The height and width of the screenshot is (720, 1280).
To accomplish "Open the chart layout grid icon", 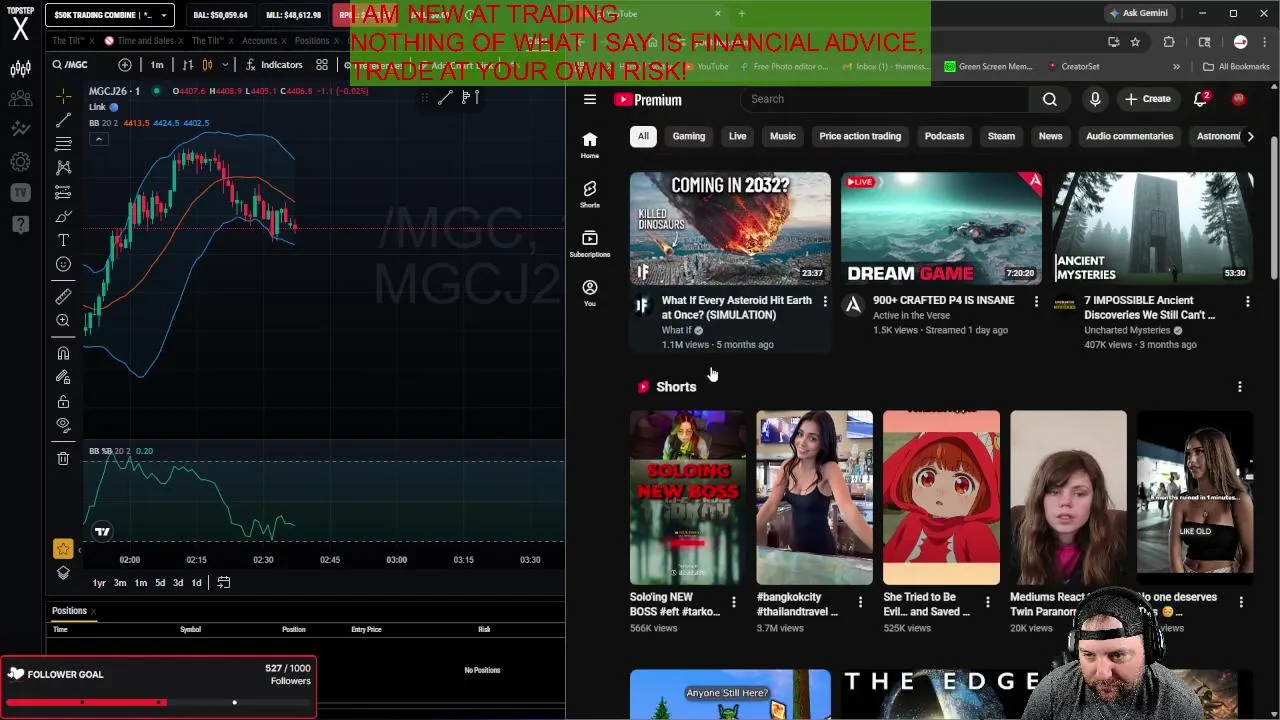I will pyautogui.click(x=322, y=65).
